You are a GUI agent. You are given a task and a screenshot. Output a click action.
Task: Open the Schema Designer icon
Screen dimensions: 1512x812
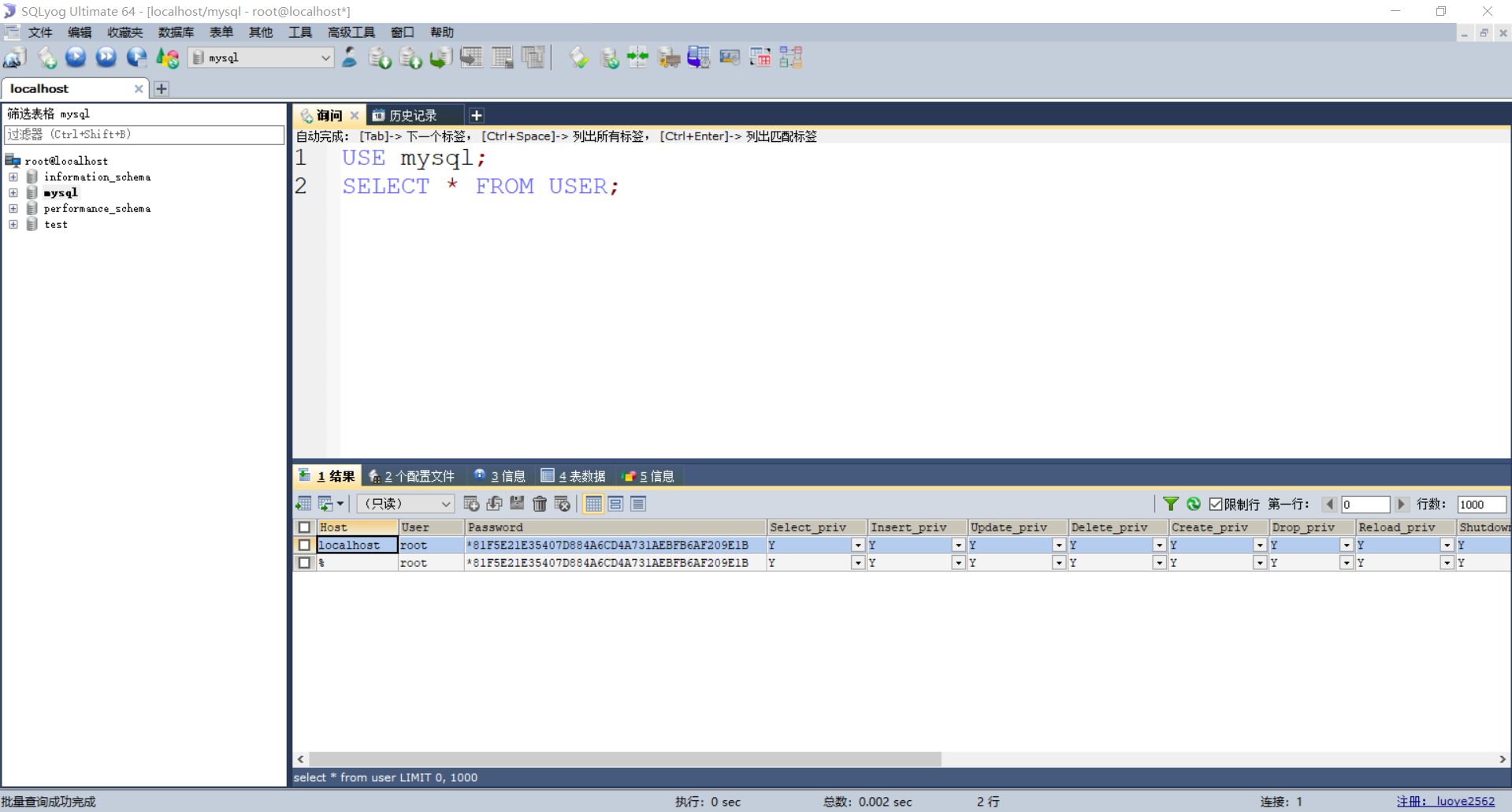pyautogui.click(x=790, y=58)
